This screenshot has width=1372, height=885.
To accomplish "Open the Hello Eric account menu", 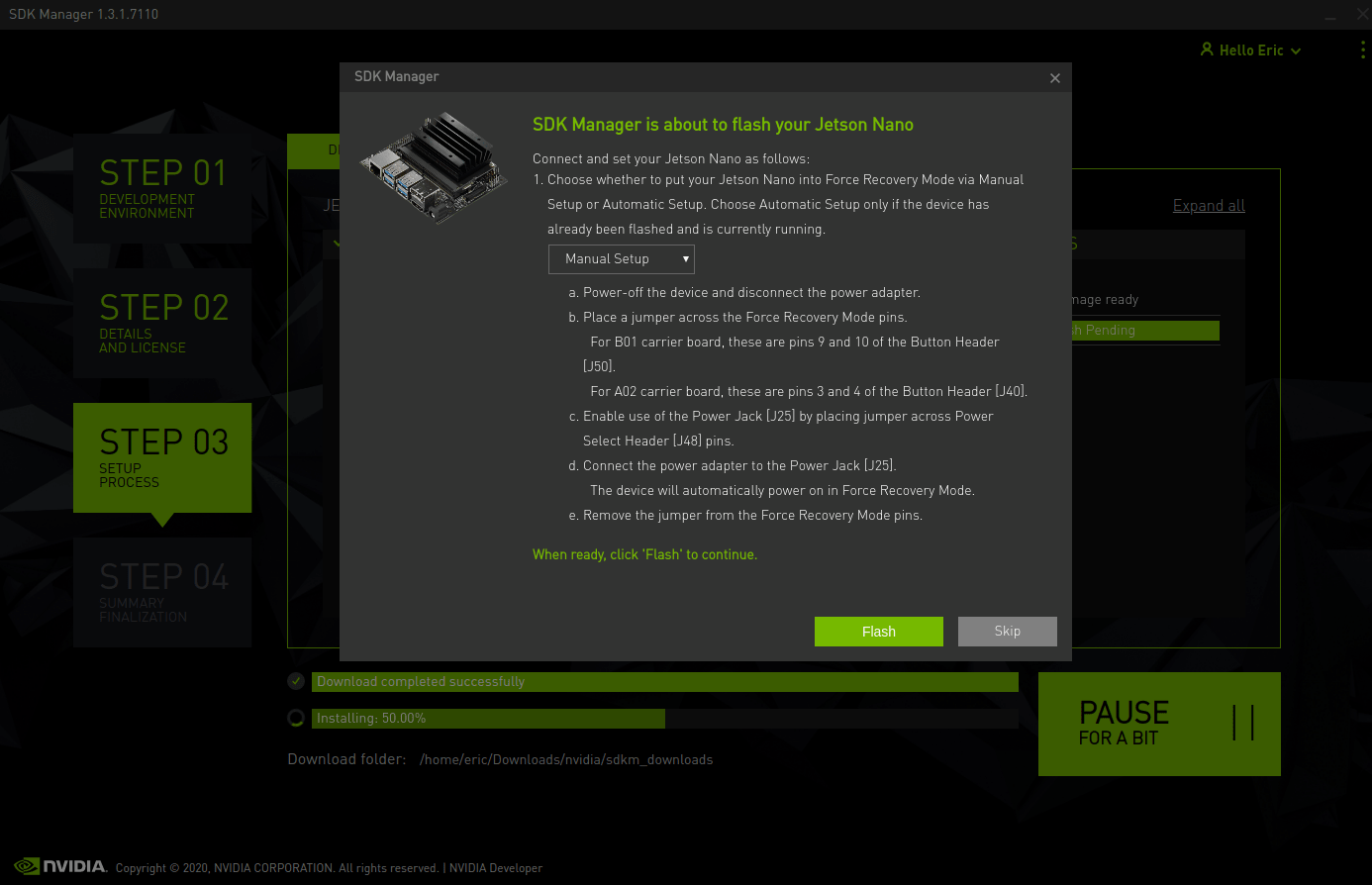I will click(1250, 50).
